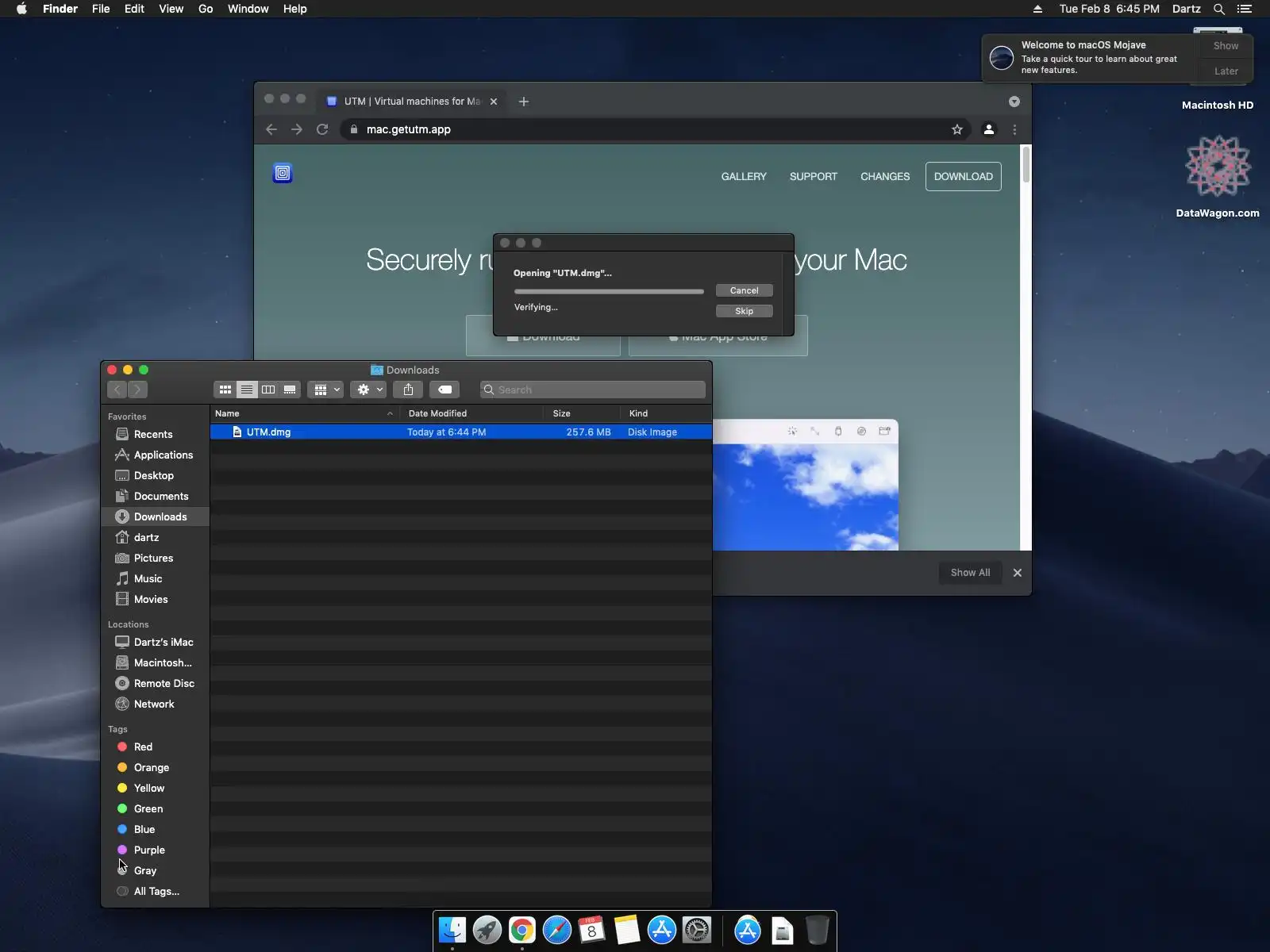This screenshot has width=1270, height=952.
Task: Open the Edit menu
Action: [x=134, y=9]
